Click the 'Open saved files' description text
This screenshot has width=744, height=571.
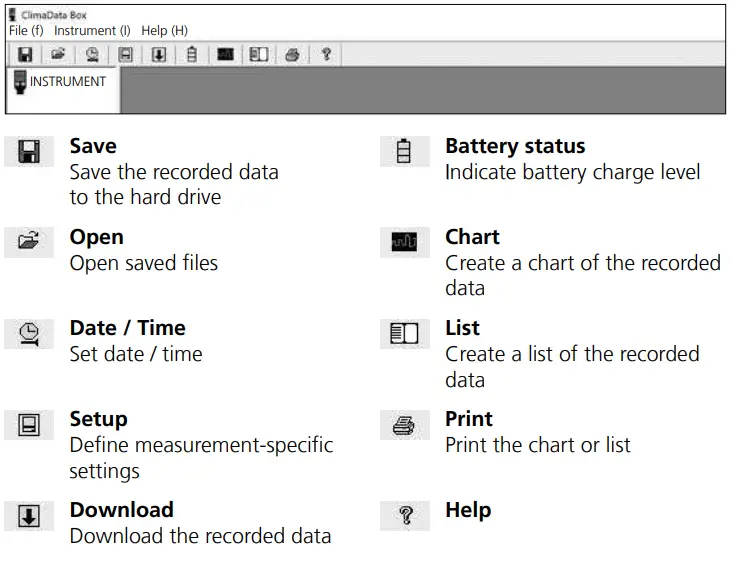144,263
